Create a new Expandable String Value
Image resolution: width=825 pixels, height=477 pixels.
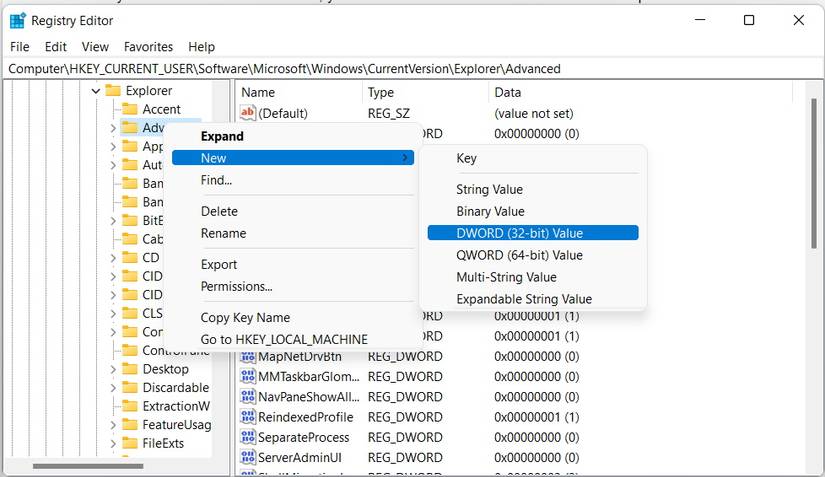point(533,299)
